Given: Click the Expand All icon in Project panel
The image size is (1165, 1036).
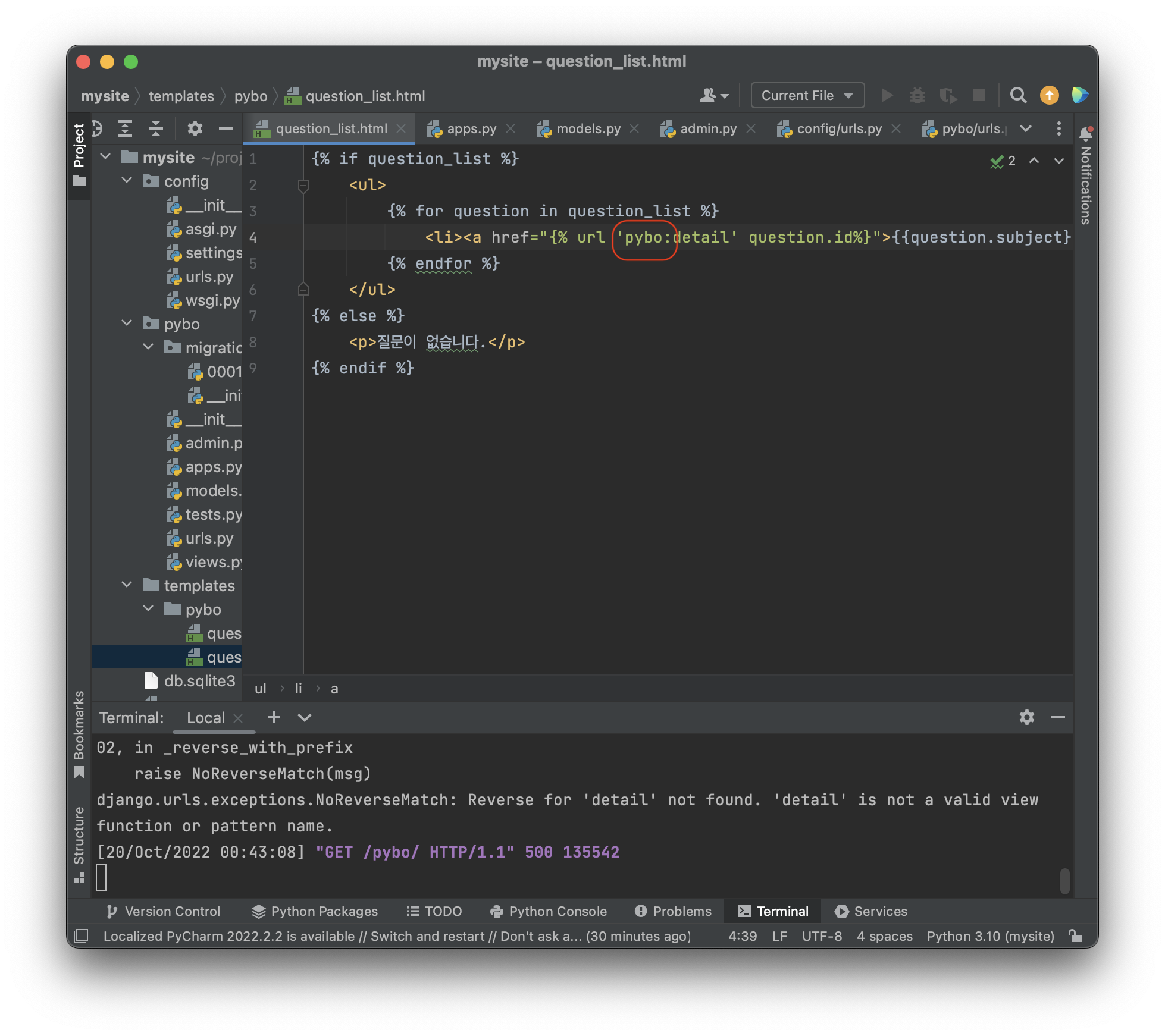Looking at the screenshot, I should point(125,128).
